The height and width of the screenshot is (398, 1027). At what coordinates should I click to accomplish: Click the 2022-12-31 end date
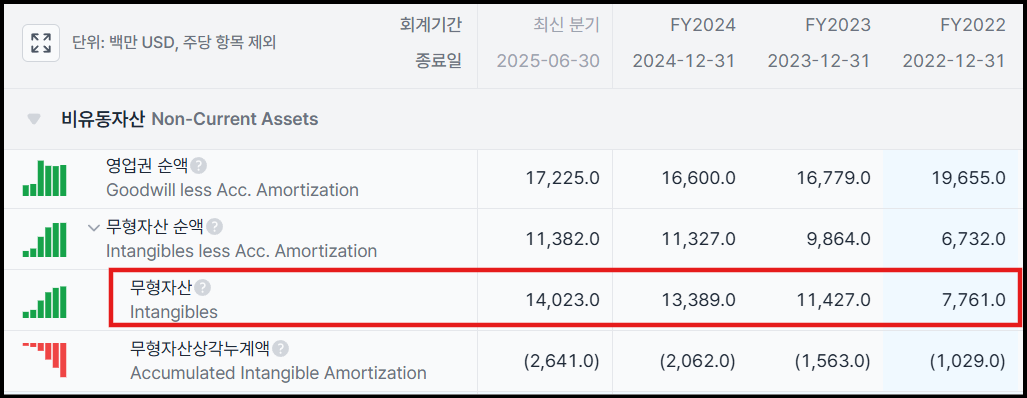click(x=954, y=62)
